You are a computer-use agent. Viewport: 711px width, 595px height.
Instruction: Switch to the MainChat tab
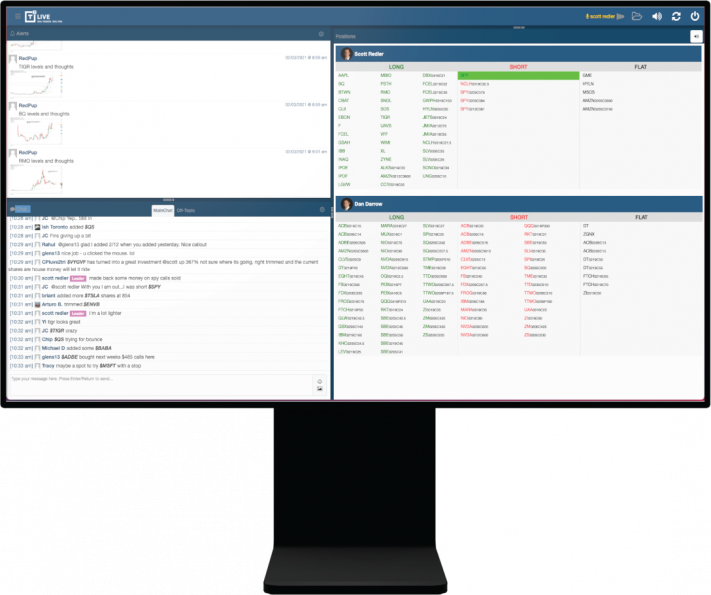pos(163,210)
